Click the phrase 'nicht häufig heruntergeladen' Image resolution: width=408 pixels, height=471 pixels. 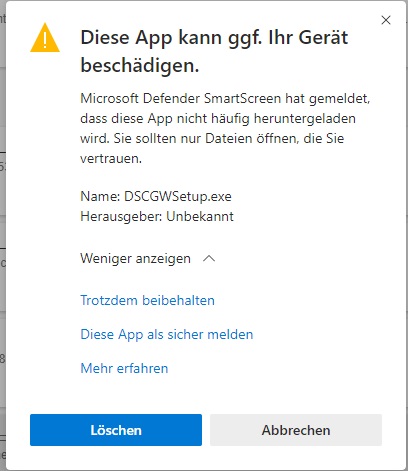266,119
